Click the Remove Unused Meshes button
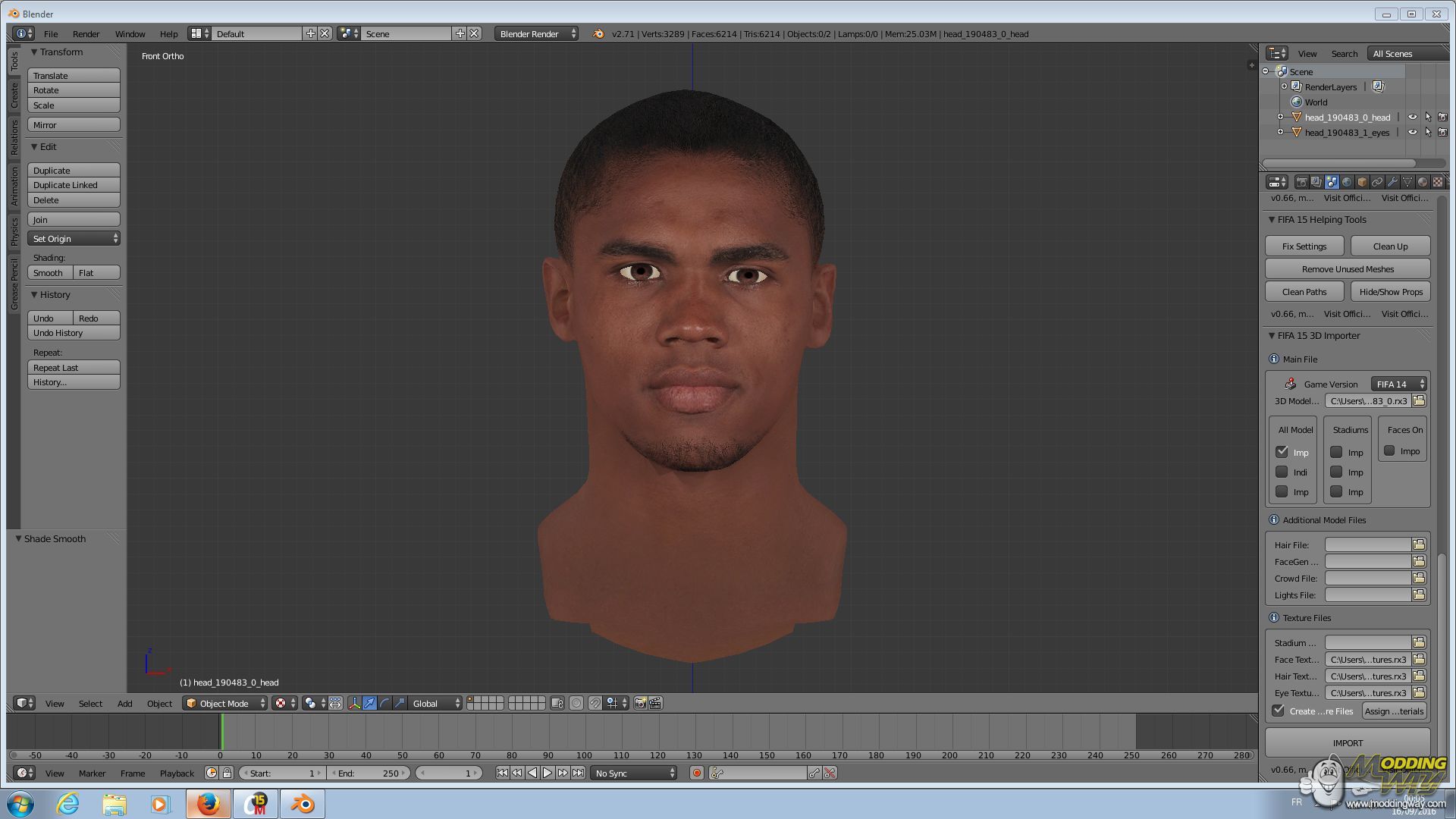1456x819 pixels. 1348,268
